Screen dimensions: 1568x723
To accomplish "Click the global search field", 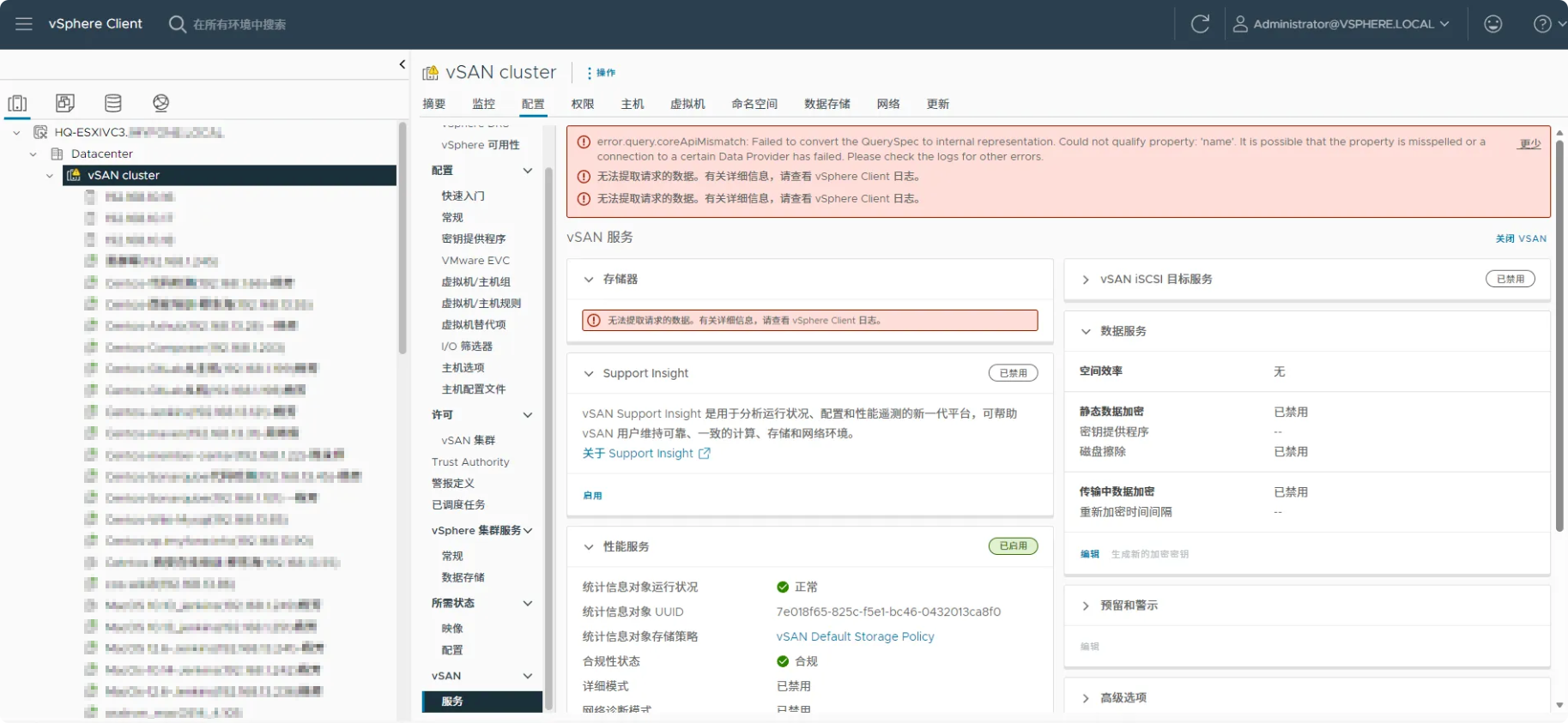I will pos(239,24).
